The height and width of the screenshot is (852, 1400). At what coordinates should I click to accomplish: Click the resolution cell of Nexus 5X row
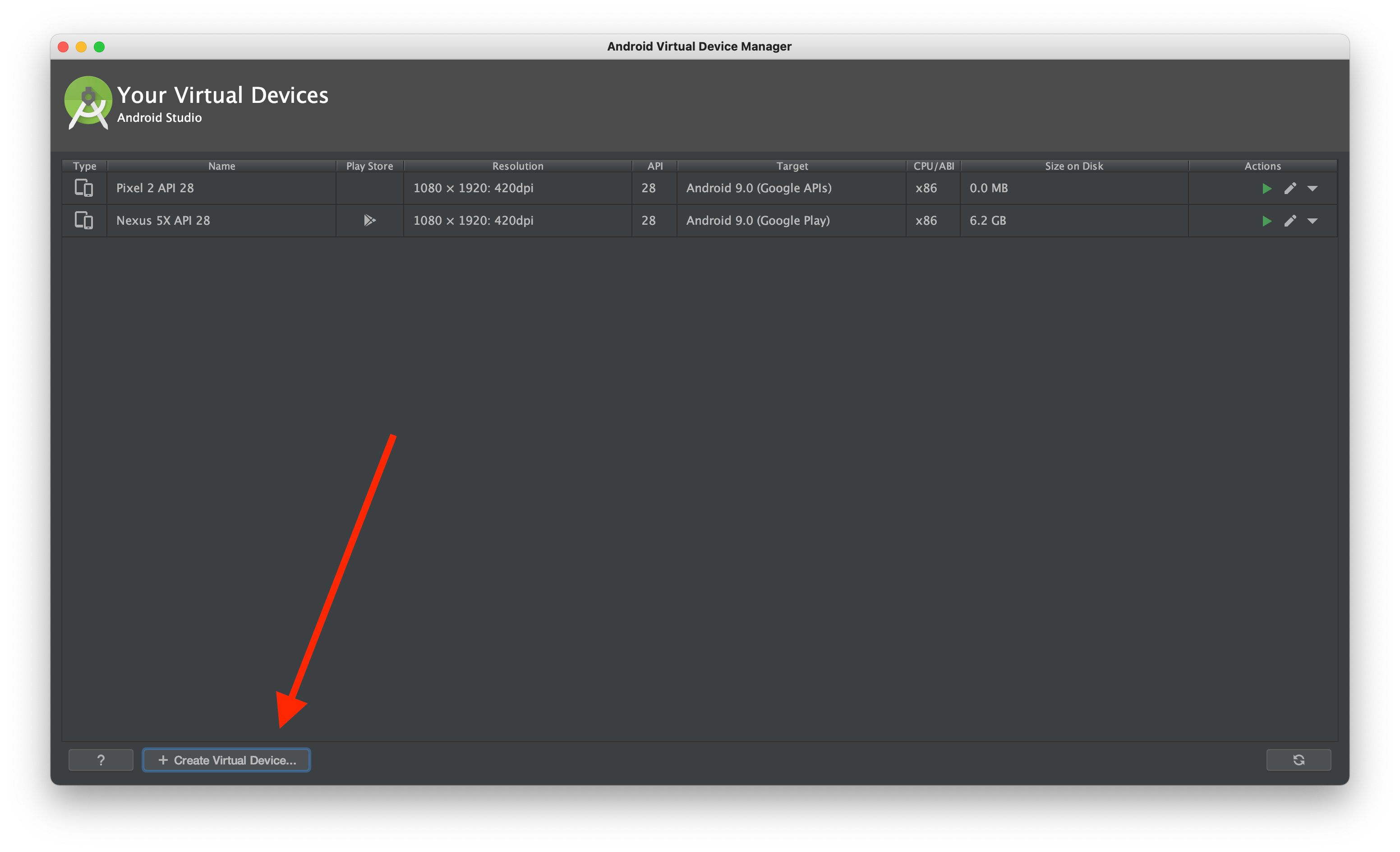tap(518, 221)
